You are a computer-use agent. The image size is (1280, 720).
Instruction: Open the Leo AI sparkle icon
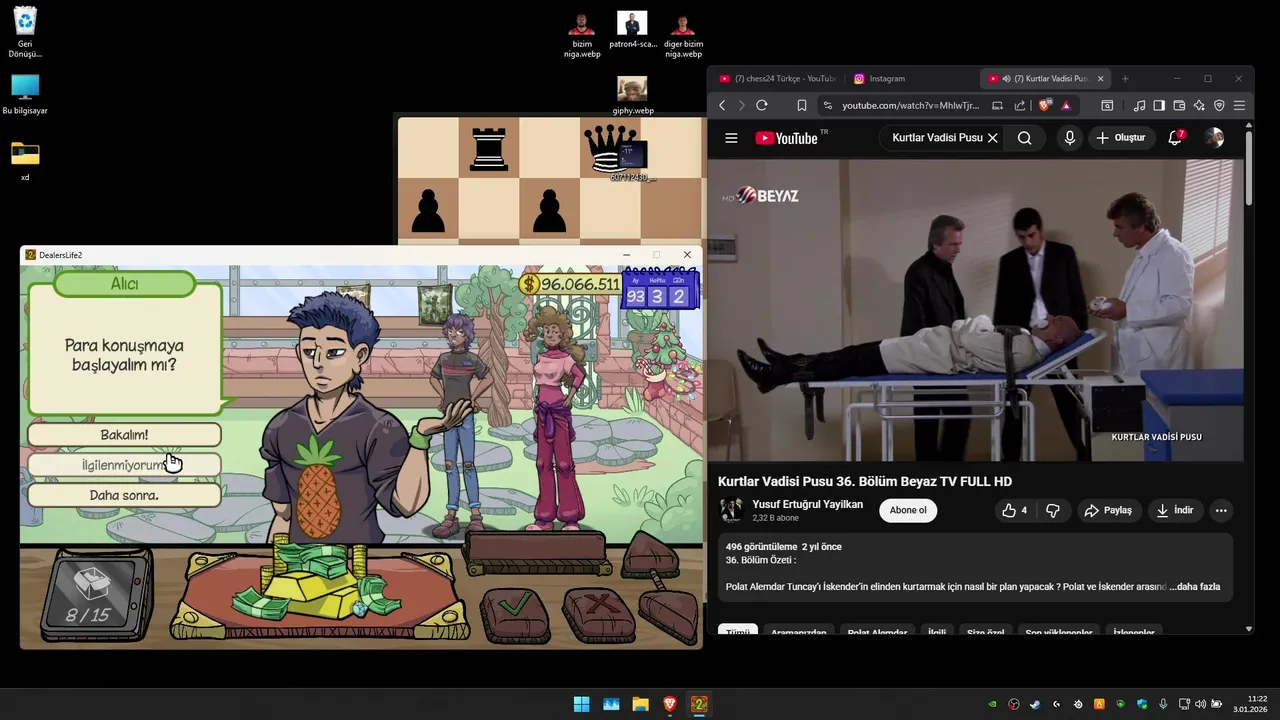point(1199,105)
